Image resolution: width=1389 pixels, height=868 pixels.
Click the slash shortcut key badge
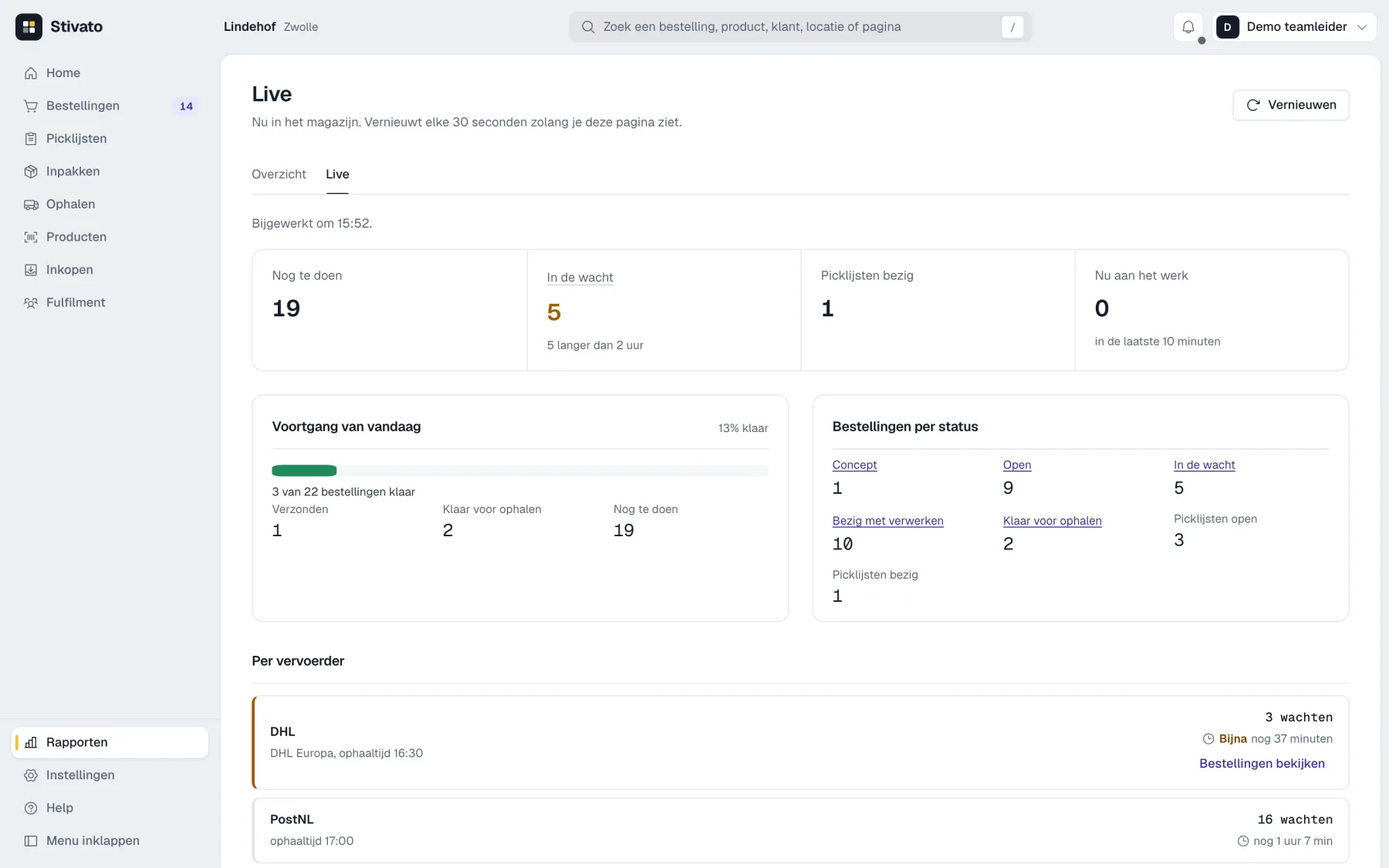click(1012, 27)
